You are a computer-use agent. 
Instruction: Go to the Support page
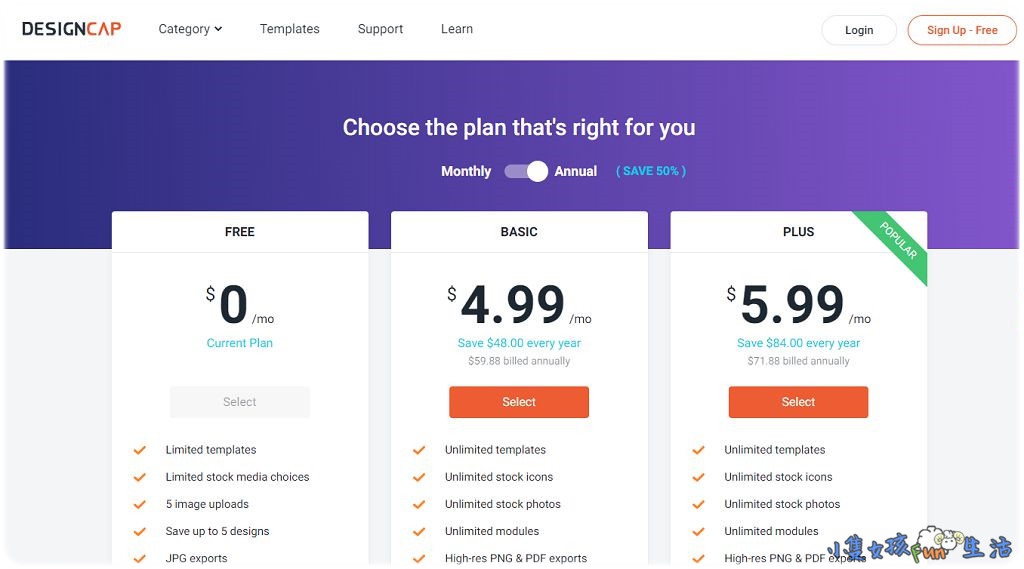381,29
